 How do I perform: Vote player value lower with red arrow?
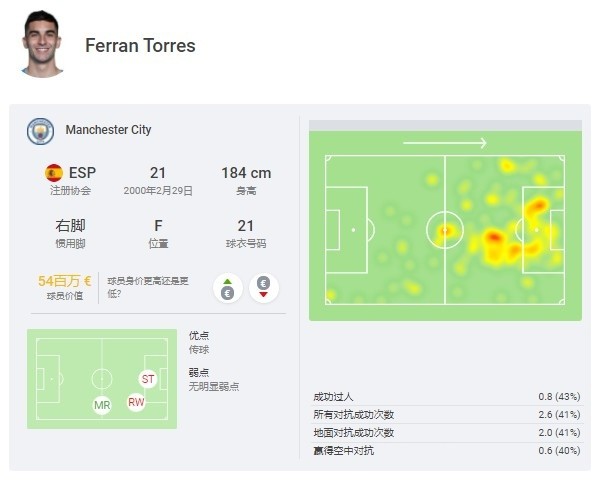(263, 288)
